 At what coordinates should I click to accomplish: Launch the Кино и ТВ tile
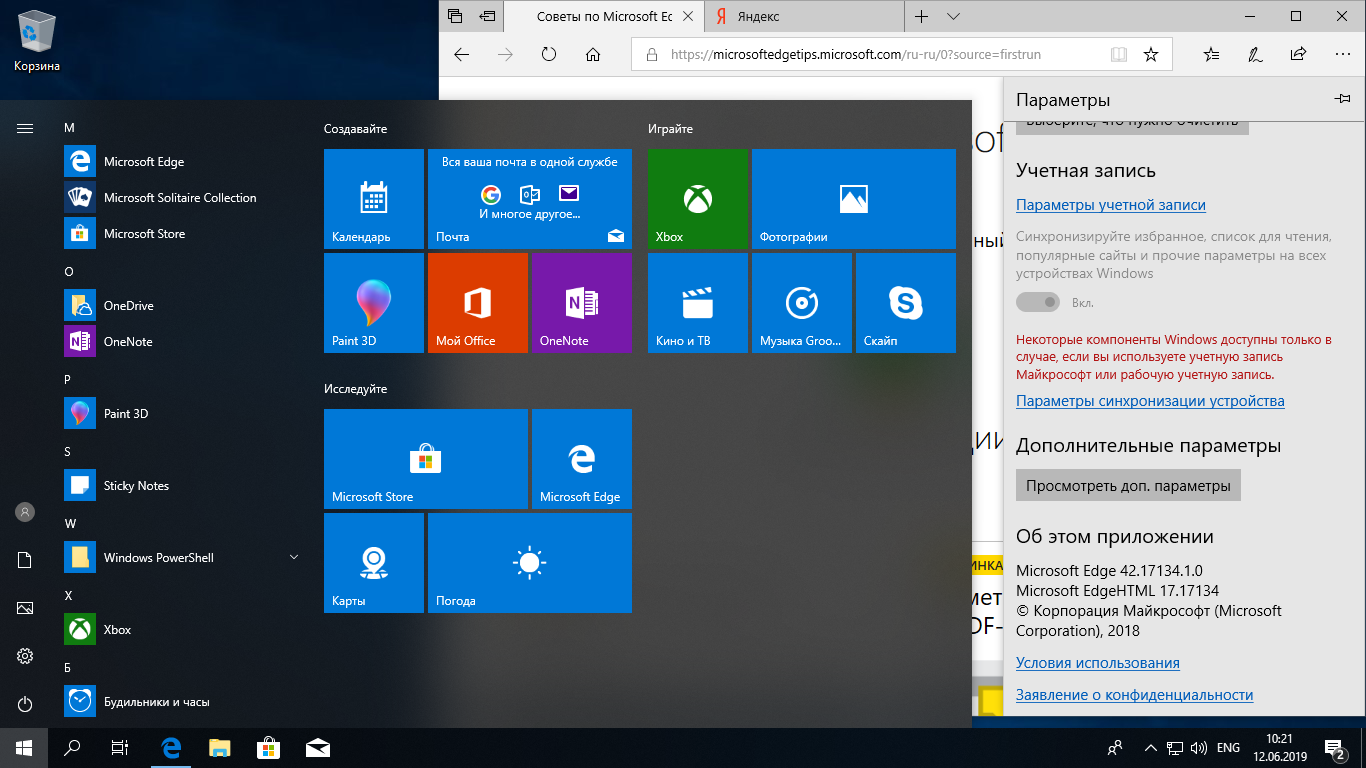698,303
